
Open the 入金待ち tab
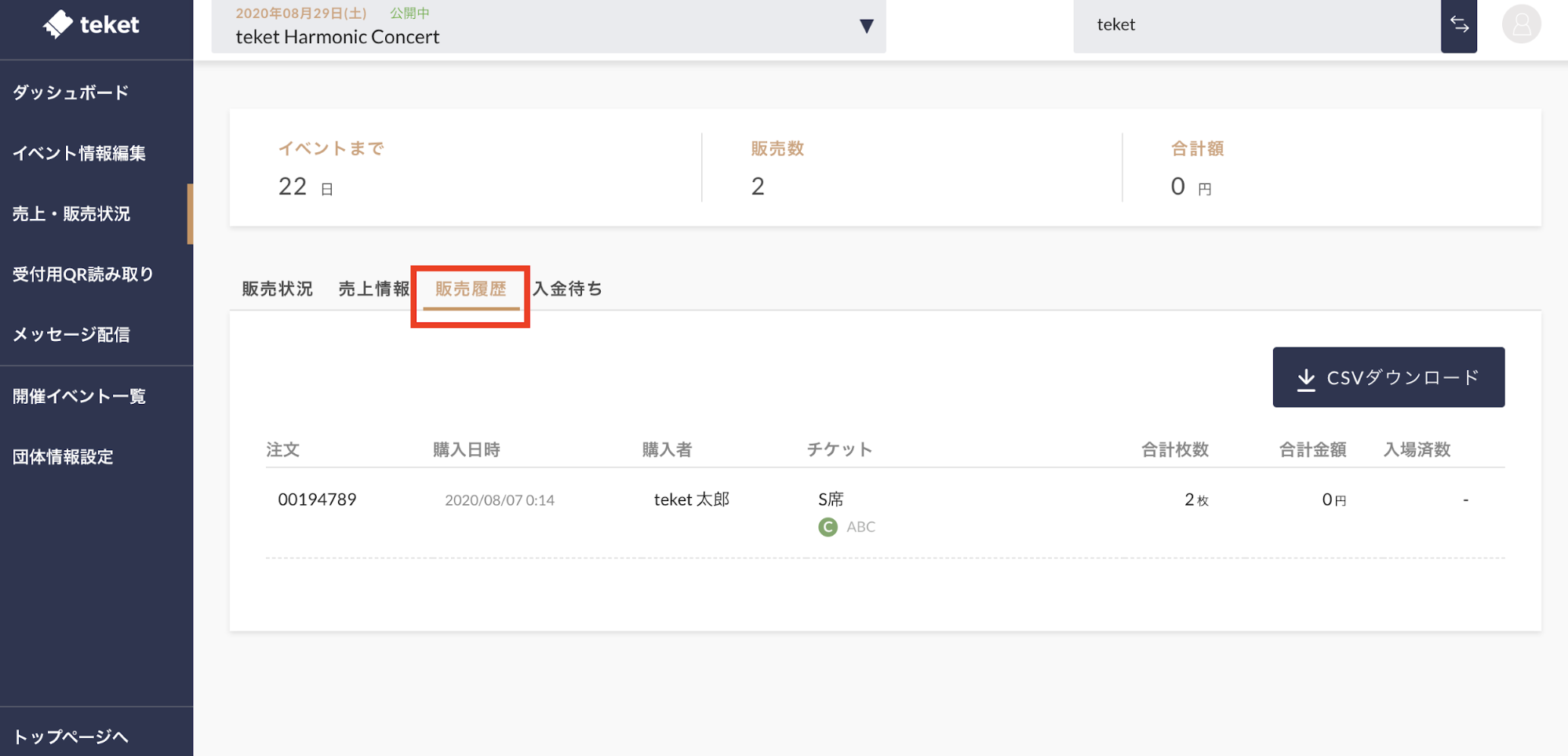tap(567, 289)
